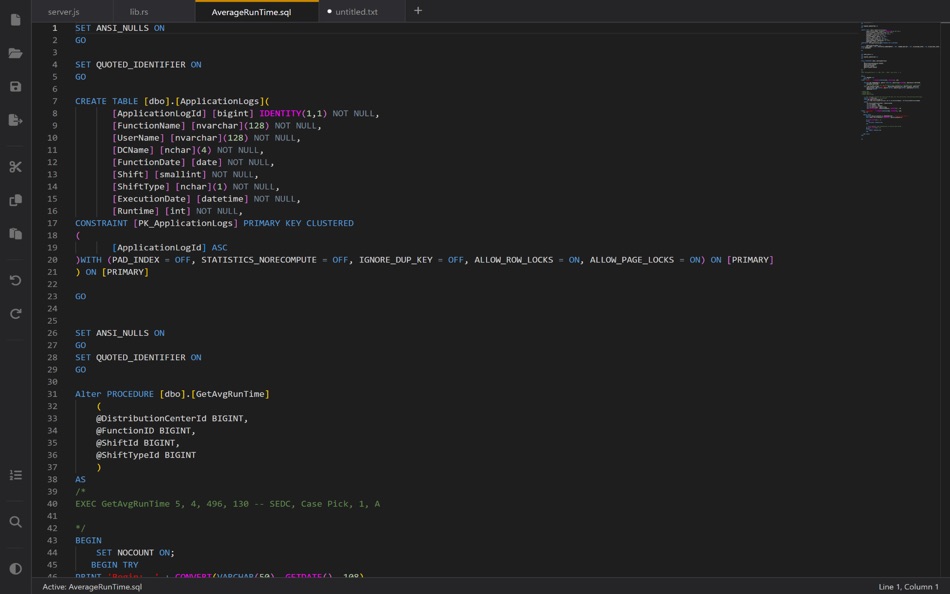Click the New File icon in sidebar
The height and width of the screenshot is (594, 950).
coord(16,20)
